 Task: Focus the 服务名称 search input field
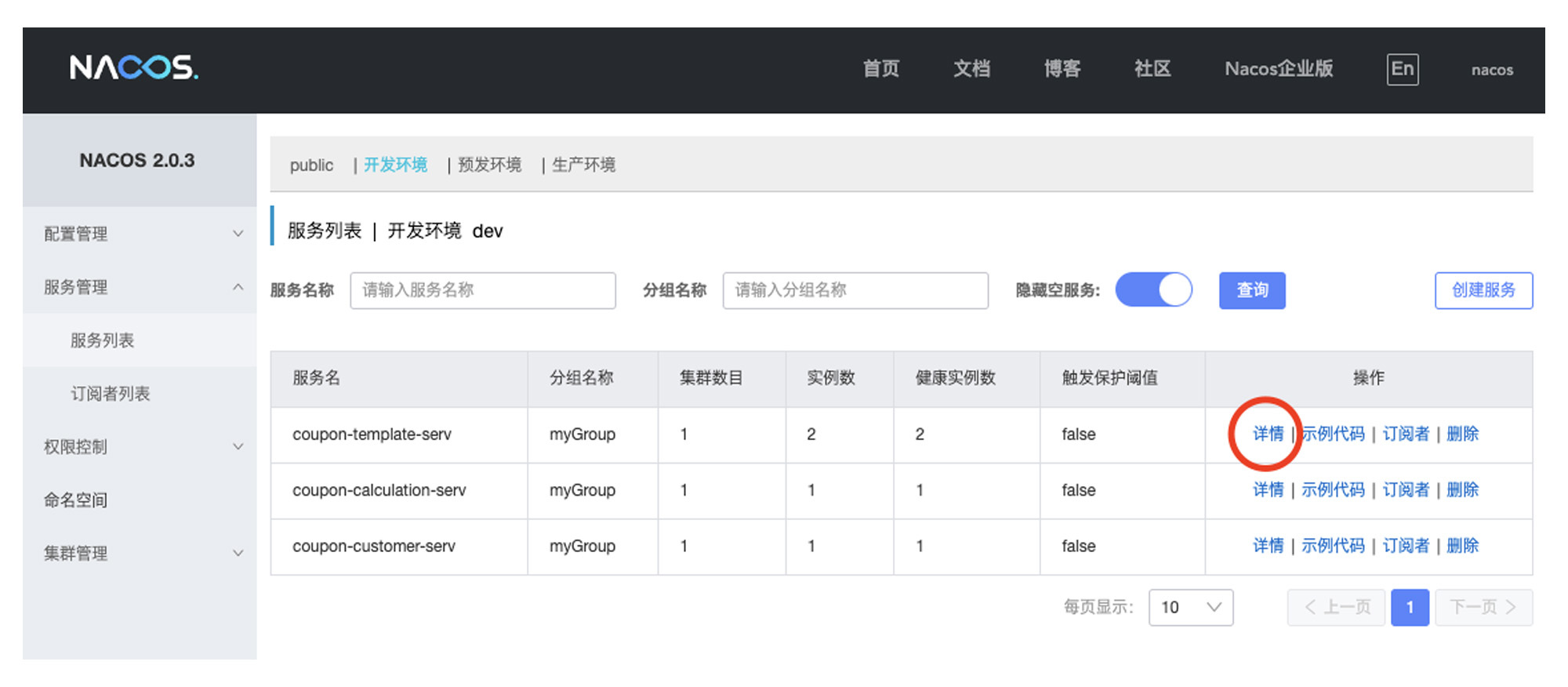[482, 290]
